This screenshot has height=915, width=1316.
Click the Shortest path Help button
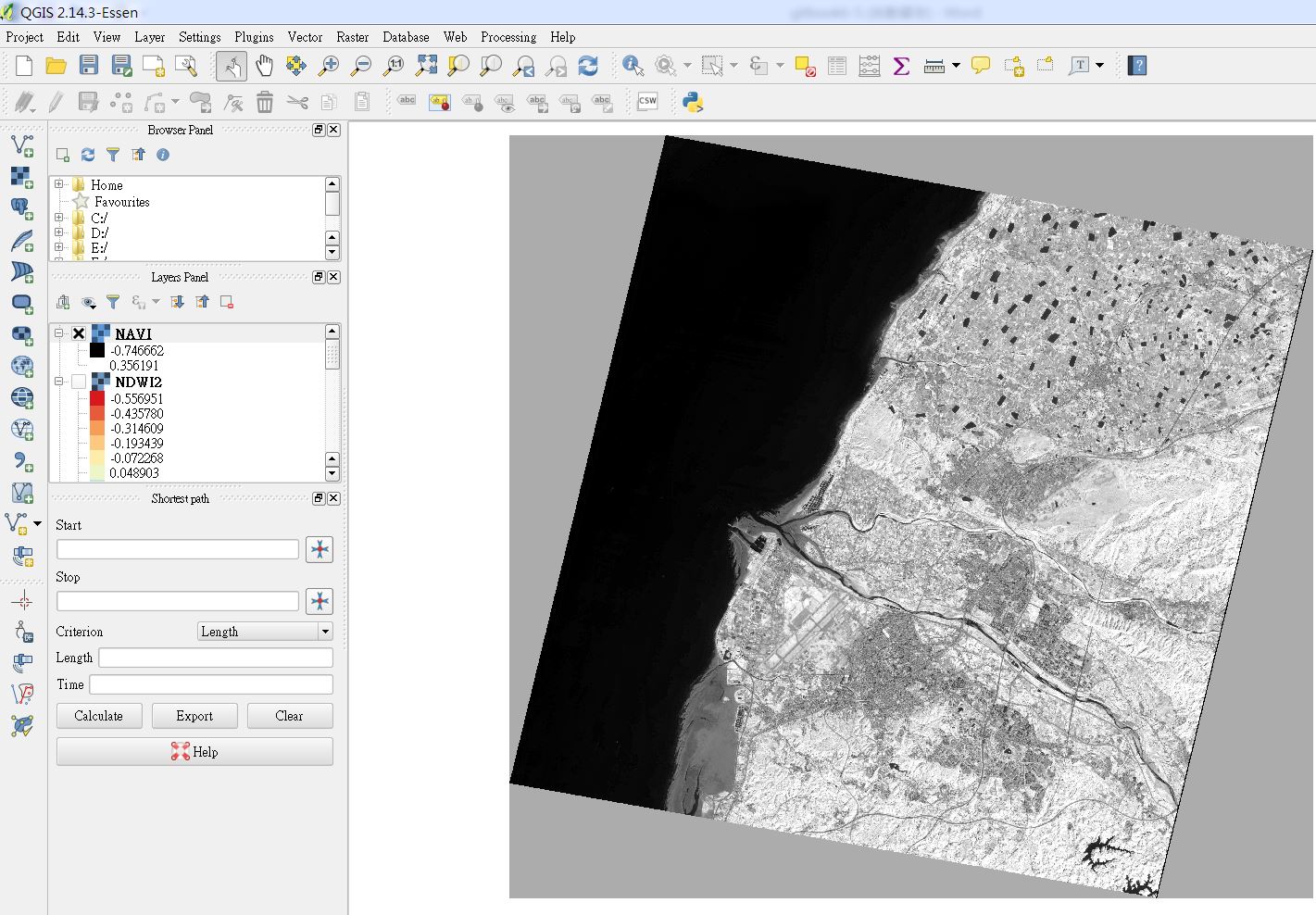[x=194, y=752]
